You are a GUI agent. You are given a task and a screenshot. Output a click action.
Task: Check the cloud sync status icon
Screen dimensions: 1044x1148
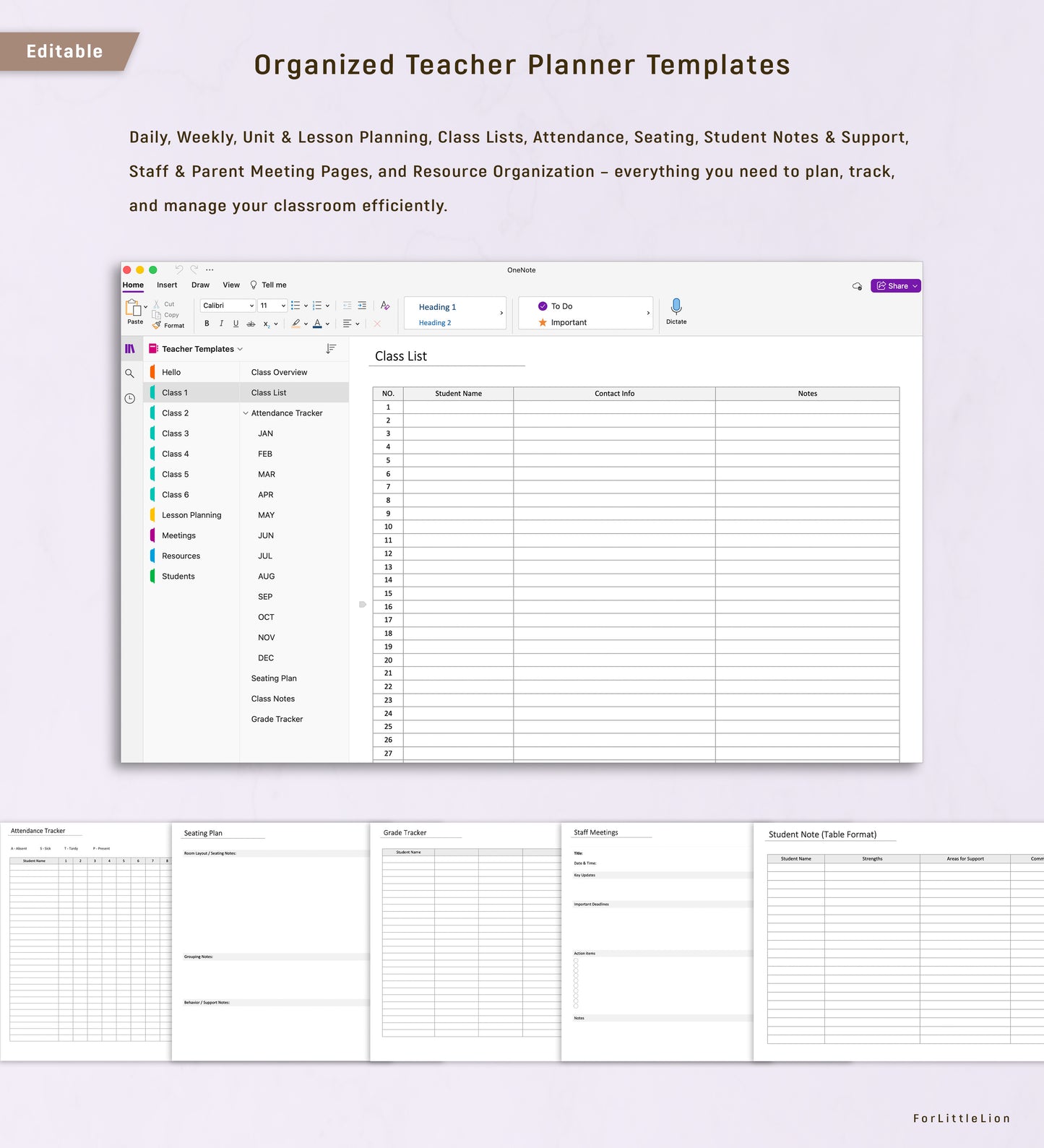click(x=857, y=286)
